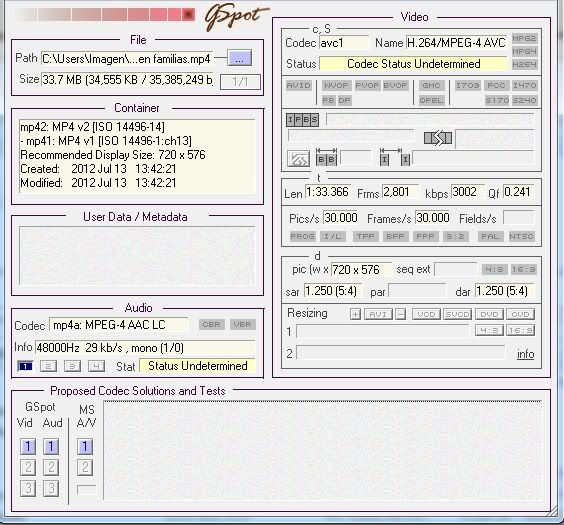
Task: Click the Codec Status Undetermined box
Action: coord(413,64)
